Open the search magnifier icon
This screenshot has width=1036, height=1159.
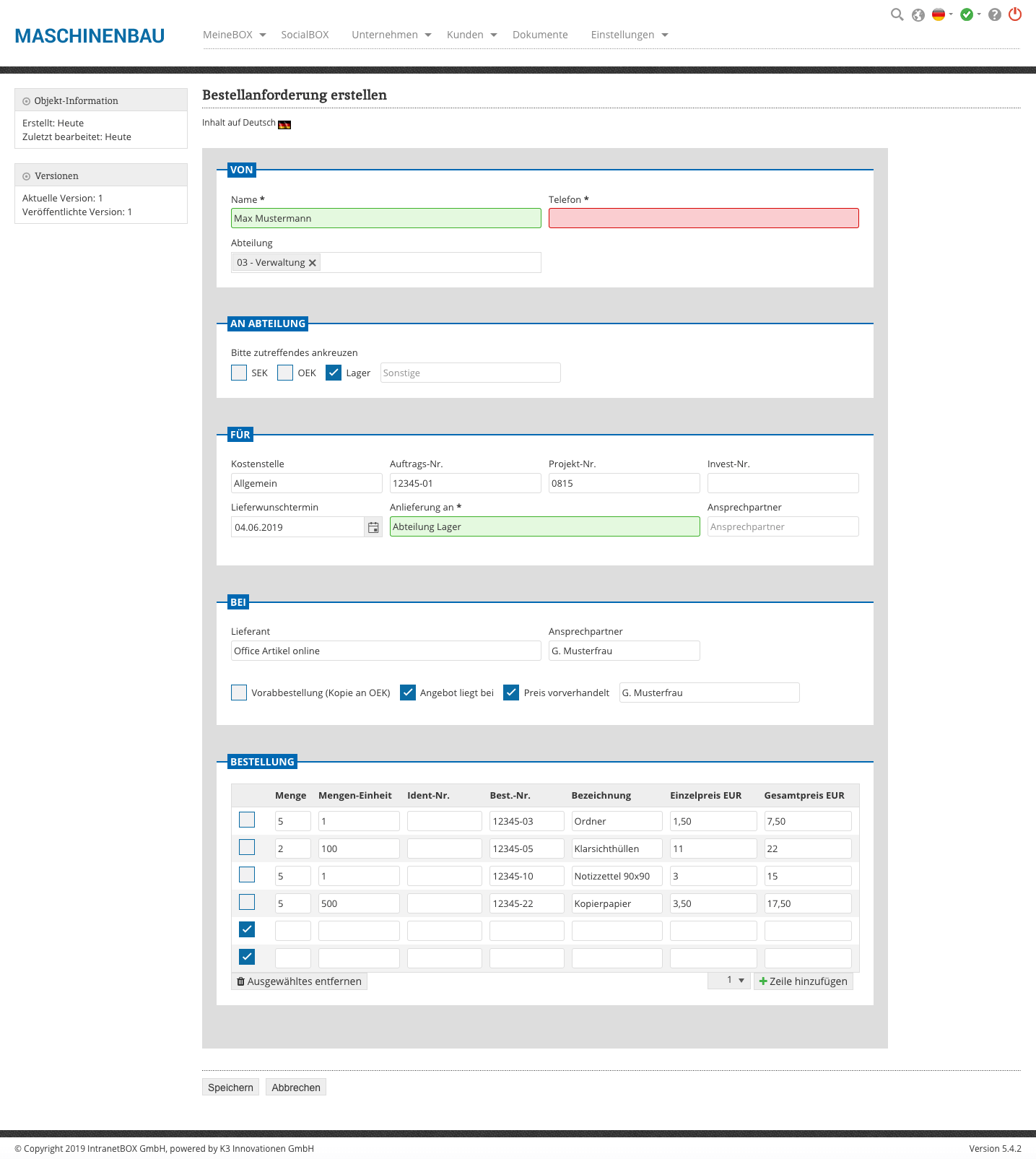(897, 14)
